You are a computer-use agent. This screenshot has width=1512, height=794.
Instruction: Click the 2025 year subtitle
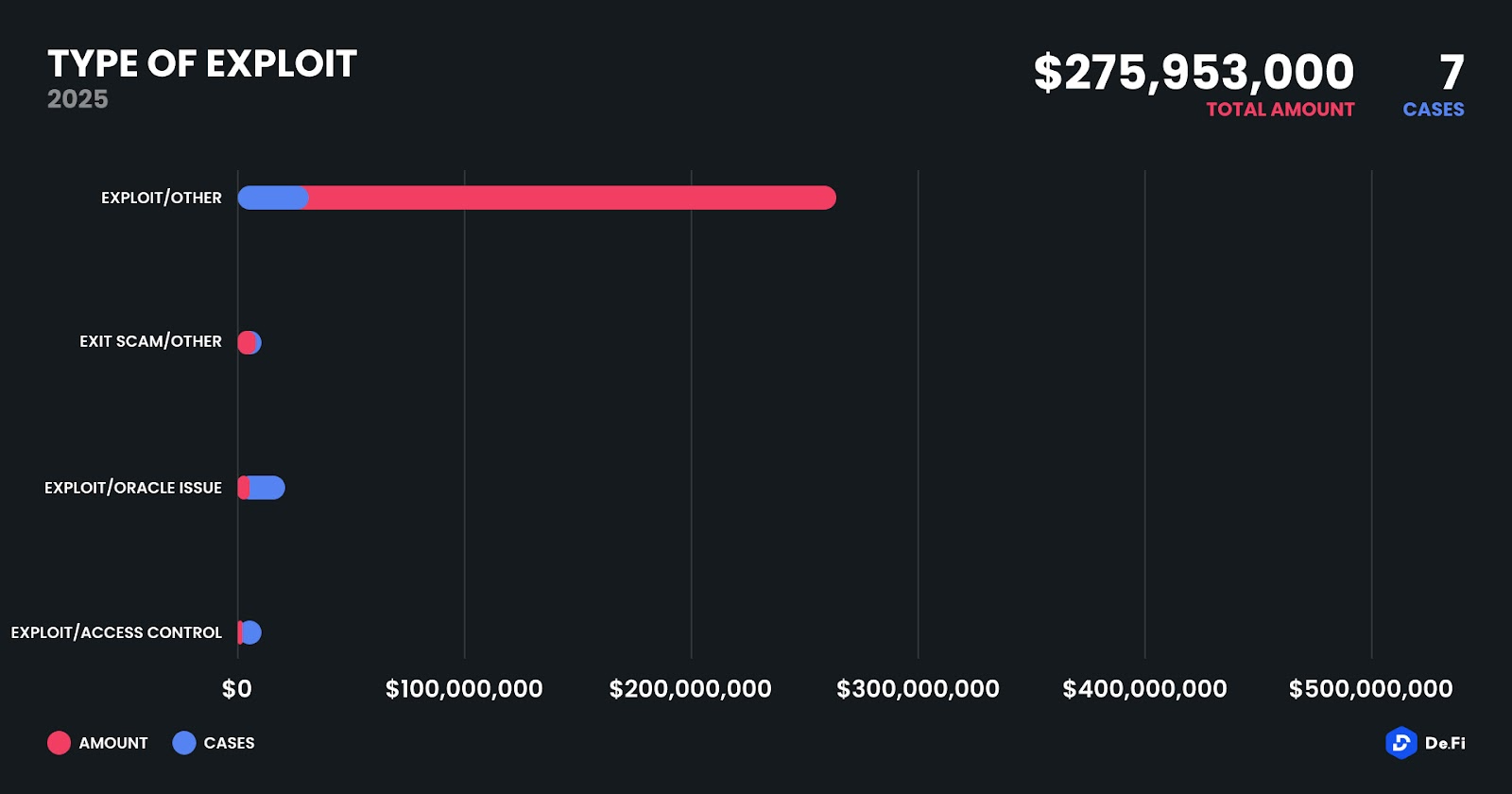click(x=77, y=99)
